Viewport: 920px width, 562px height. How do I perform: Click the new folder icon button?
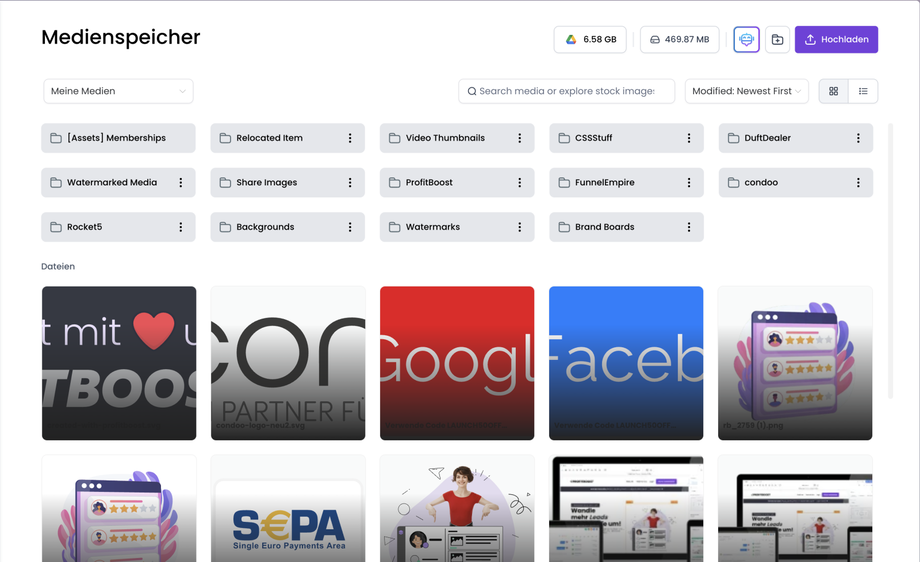777,39
